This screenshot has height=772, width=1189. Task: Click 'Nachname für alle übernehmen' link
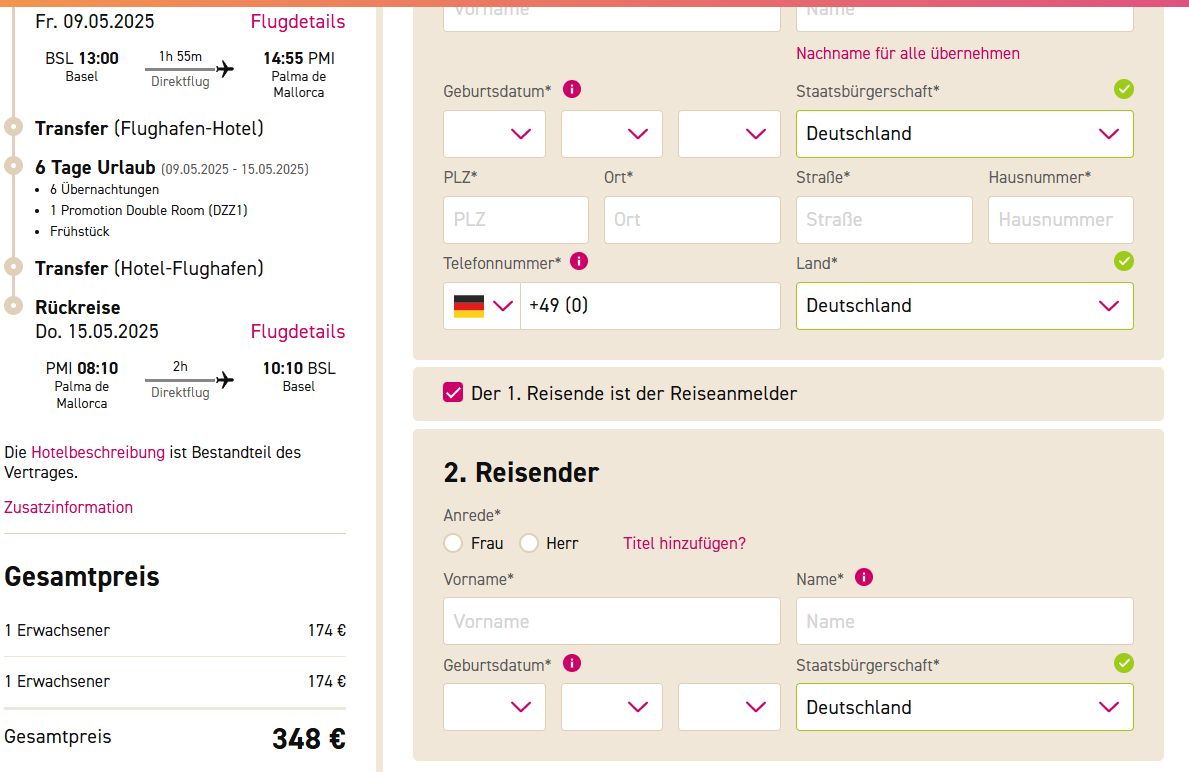click(908, 54)
